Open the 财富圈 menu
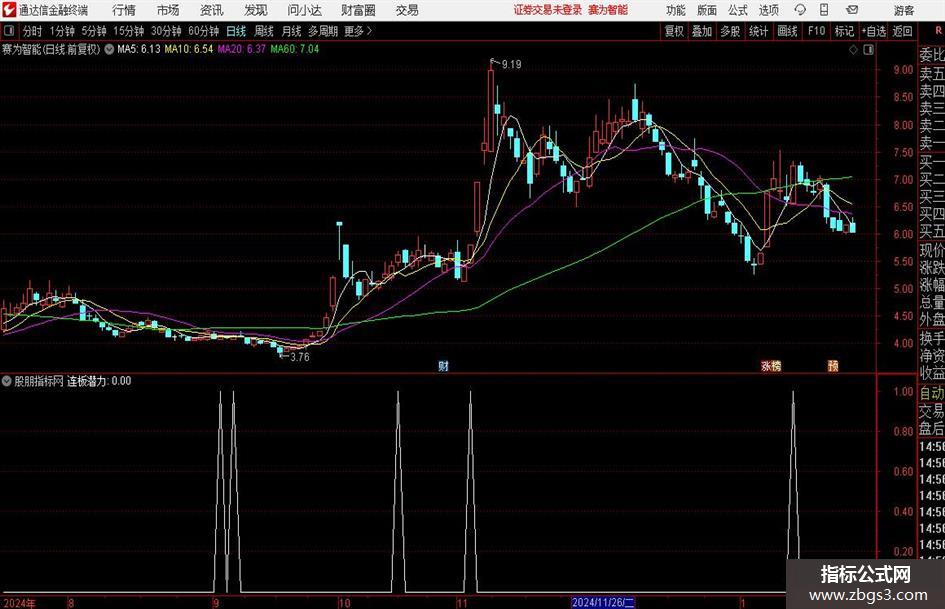Viewport: 945px width, 609px height. [x=358, y=10]
